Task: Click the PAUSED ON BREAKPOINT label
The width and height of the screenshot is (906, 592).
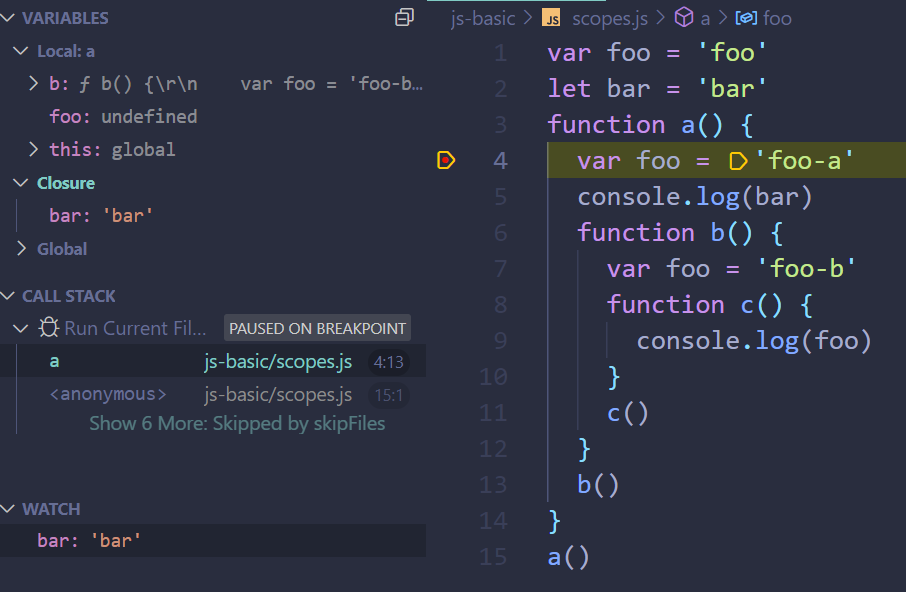Action: (317, 328)
